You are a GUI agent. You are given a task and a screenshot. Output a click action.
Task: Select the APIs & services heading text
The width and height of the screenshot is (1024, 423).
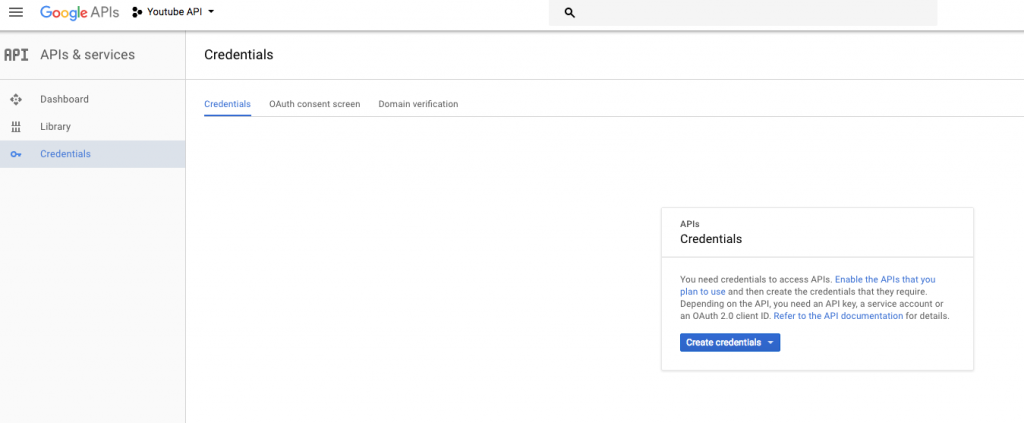[87, 55]
